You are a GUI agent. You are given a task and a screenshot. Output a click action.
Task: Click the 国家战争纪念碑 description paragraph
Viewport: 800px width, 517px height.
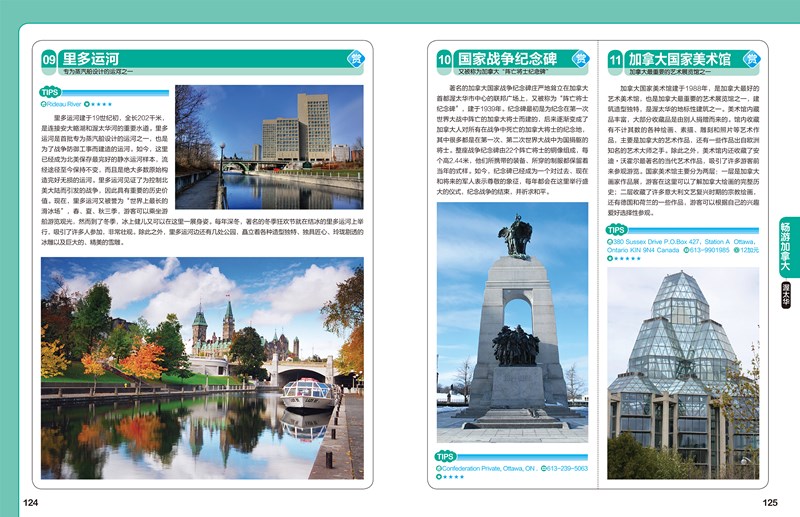512,140
